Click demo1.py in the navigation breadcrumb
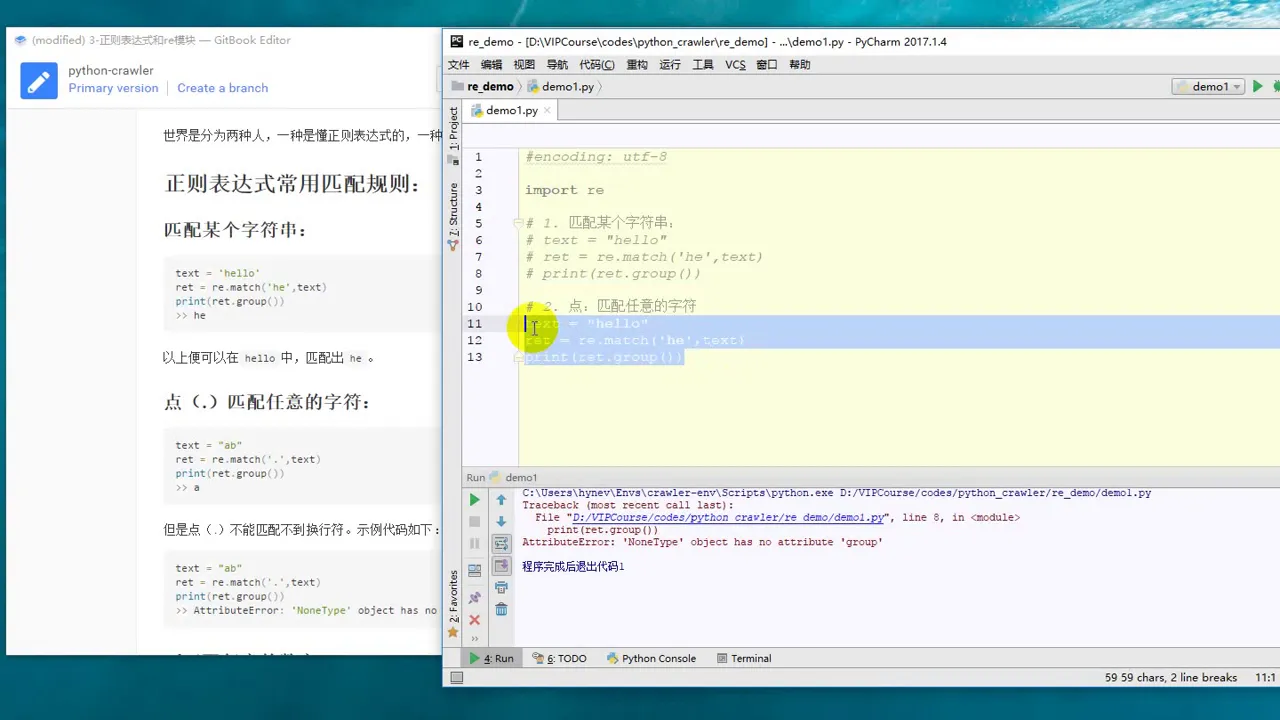 tap(560, 87)
